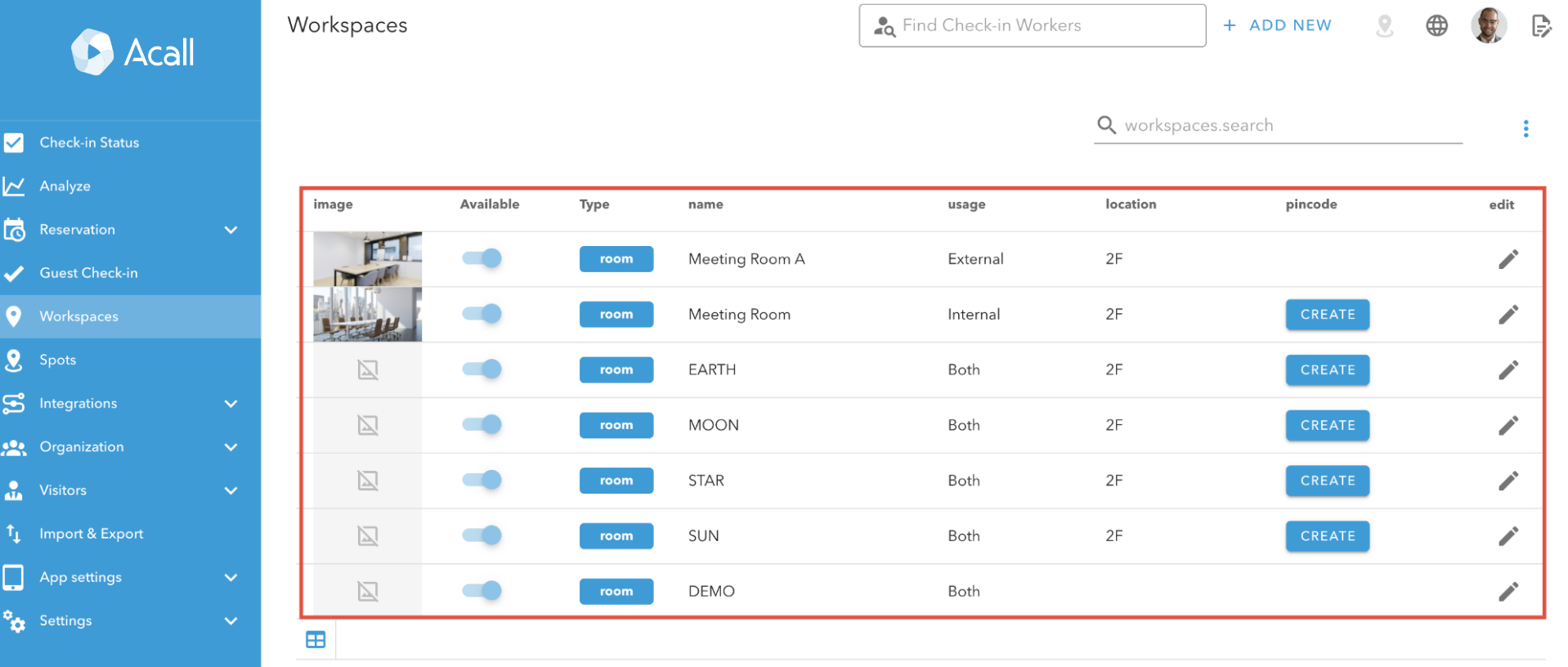Expand the App settings menu chevron
The width and height of the screenshot is (1568, 667).
tap(231, 578)
